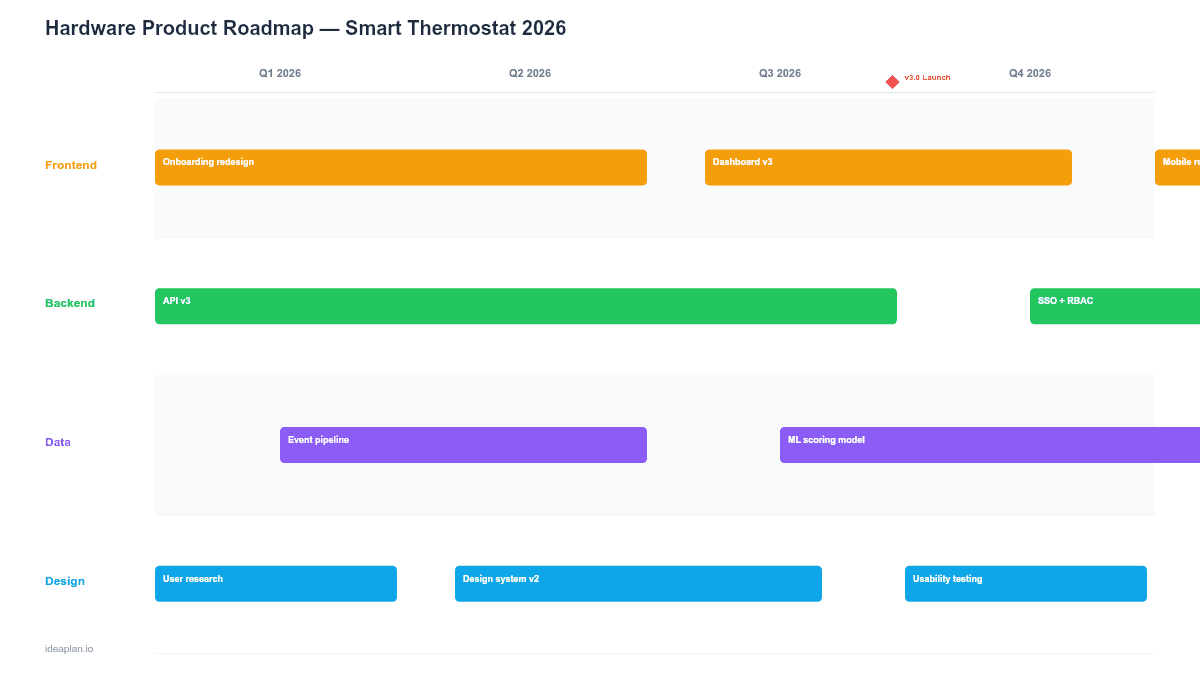
Task: Click the partially visible Mobile bar on the right
Action: click(x=1178, y=167)
